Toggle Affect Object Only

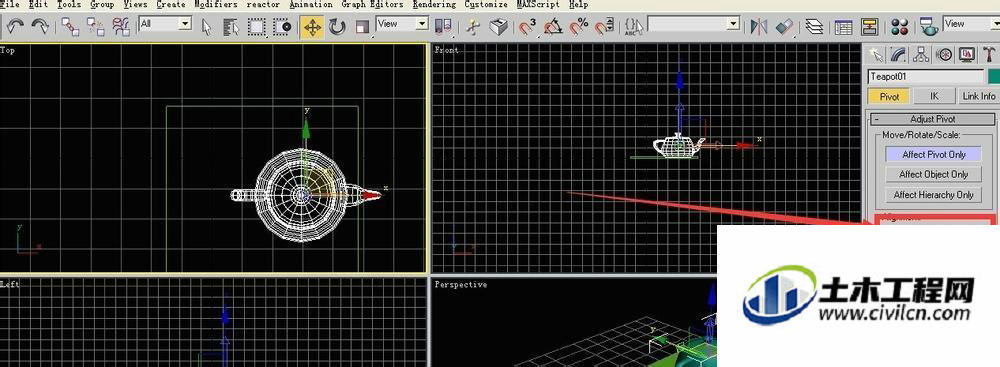click(x=934, y=174)
